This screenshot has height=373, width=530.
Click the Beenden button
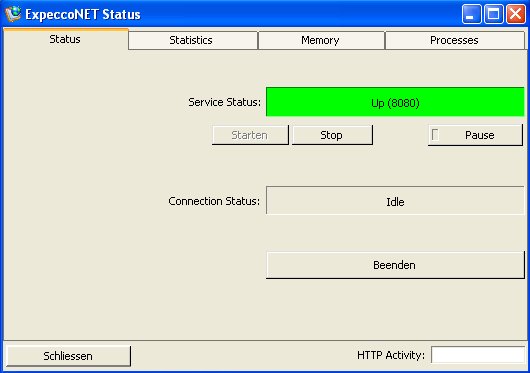[x=395, y=265]
